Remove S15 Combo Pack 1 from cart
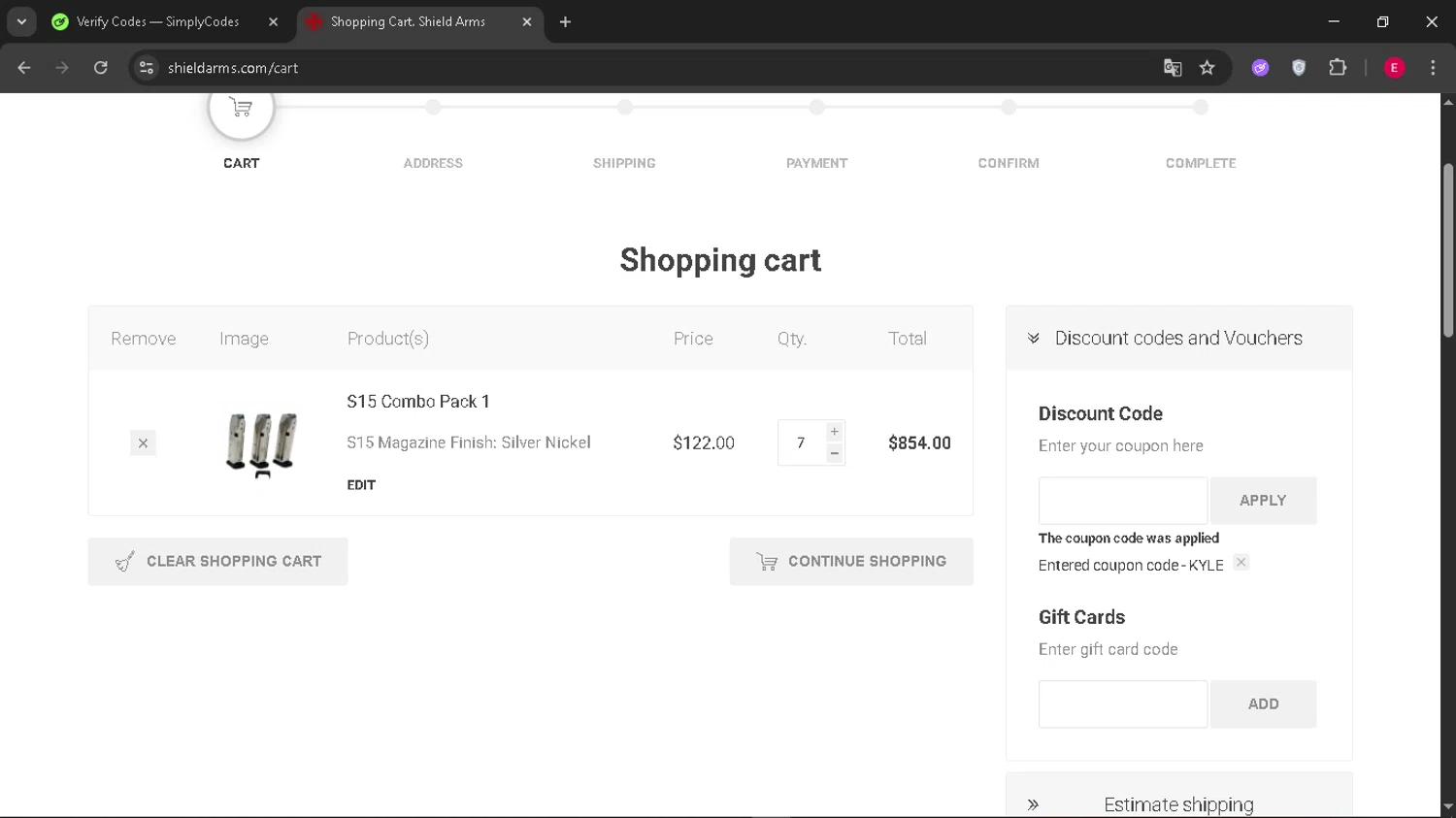Viewport: 1456px width, 818px height. 143,443
